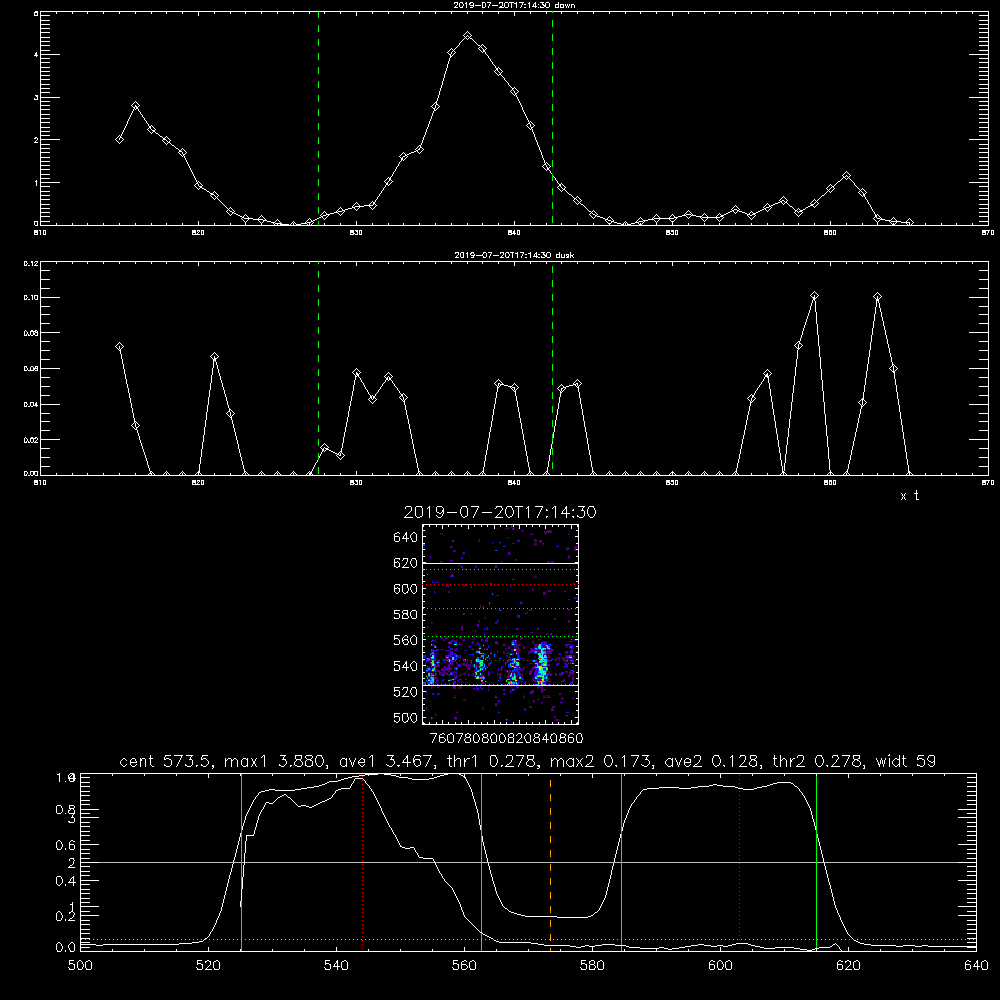Click the dawn curve's late small peak near 861
The height and width of the screenshot is (1000, 1000).
pos(846,175)
